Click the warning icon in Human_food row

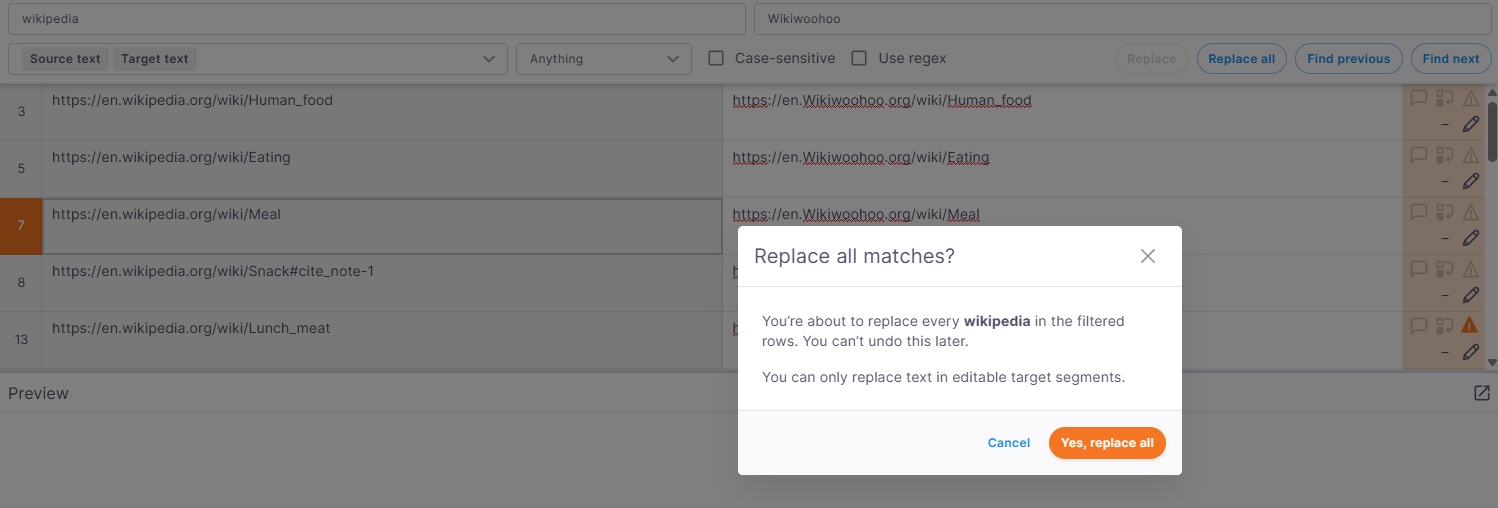(1470, 99)
